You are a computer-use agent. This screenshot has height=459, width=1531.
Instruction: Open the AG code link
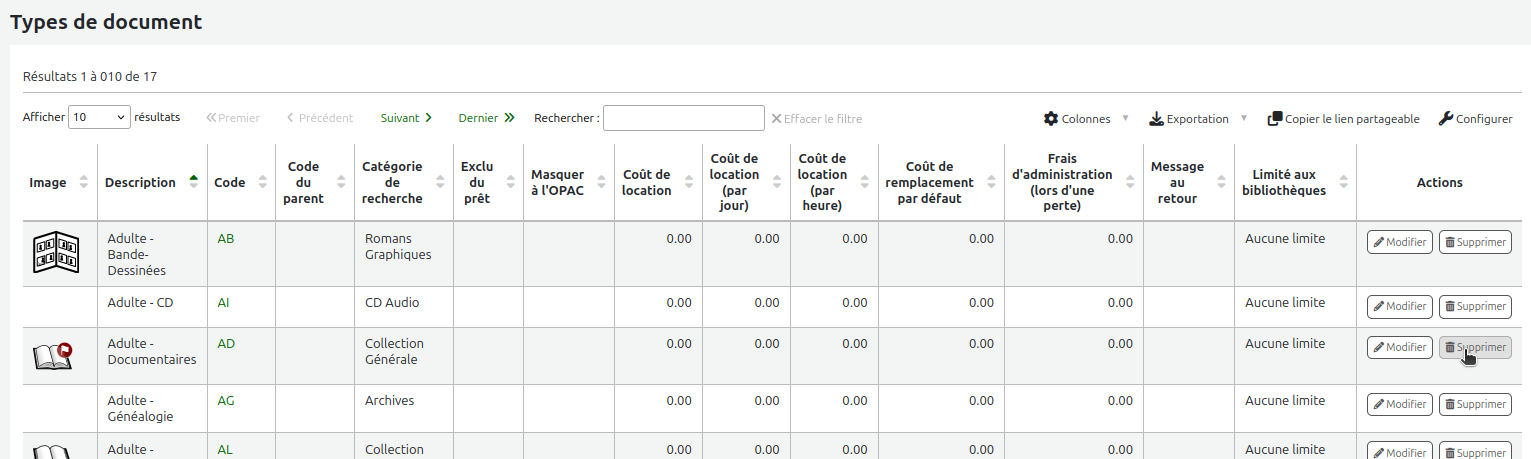click(227, 401)
